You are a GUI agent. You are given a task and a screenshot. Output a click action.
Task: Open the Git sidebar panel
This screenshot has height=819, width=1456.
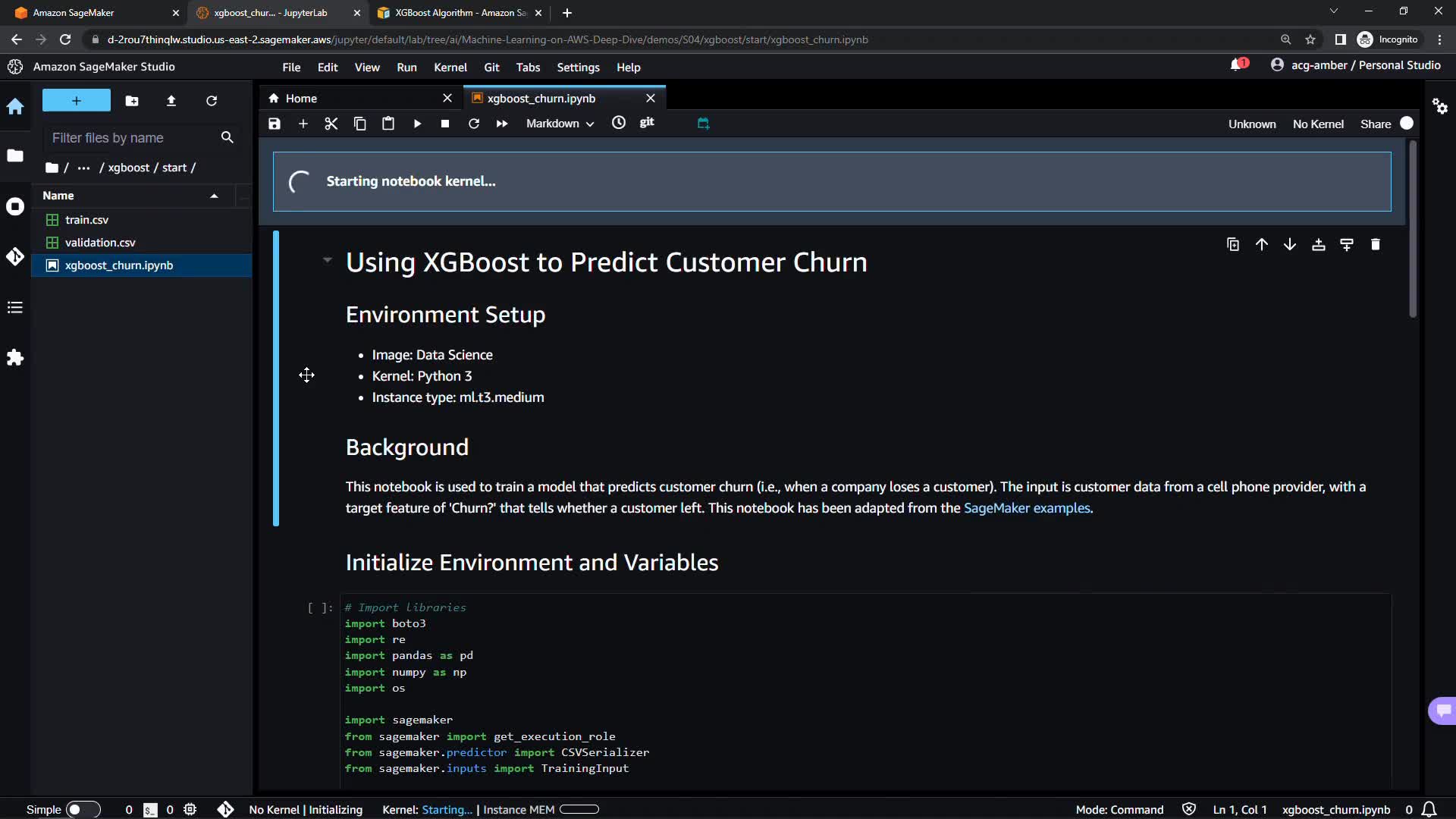click(15, 257)
